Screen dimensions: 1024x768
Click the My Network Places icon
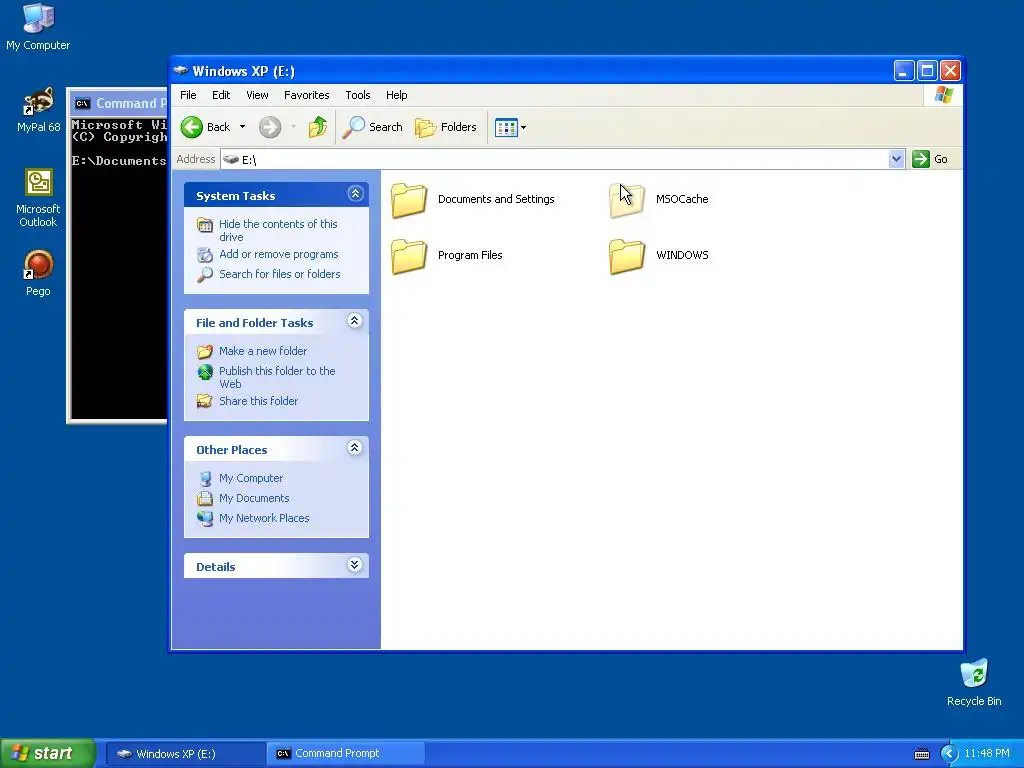click(x=205, y=519)
